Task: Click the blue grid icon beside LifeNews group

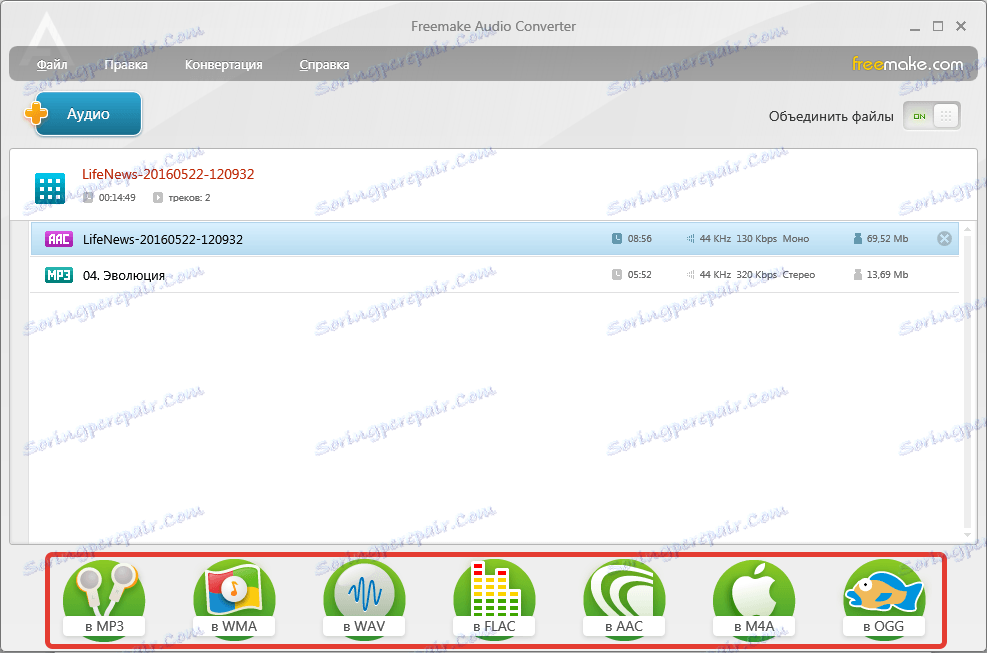Action: click(x=50, y=188)
